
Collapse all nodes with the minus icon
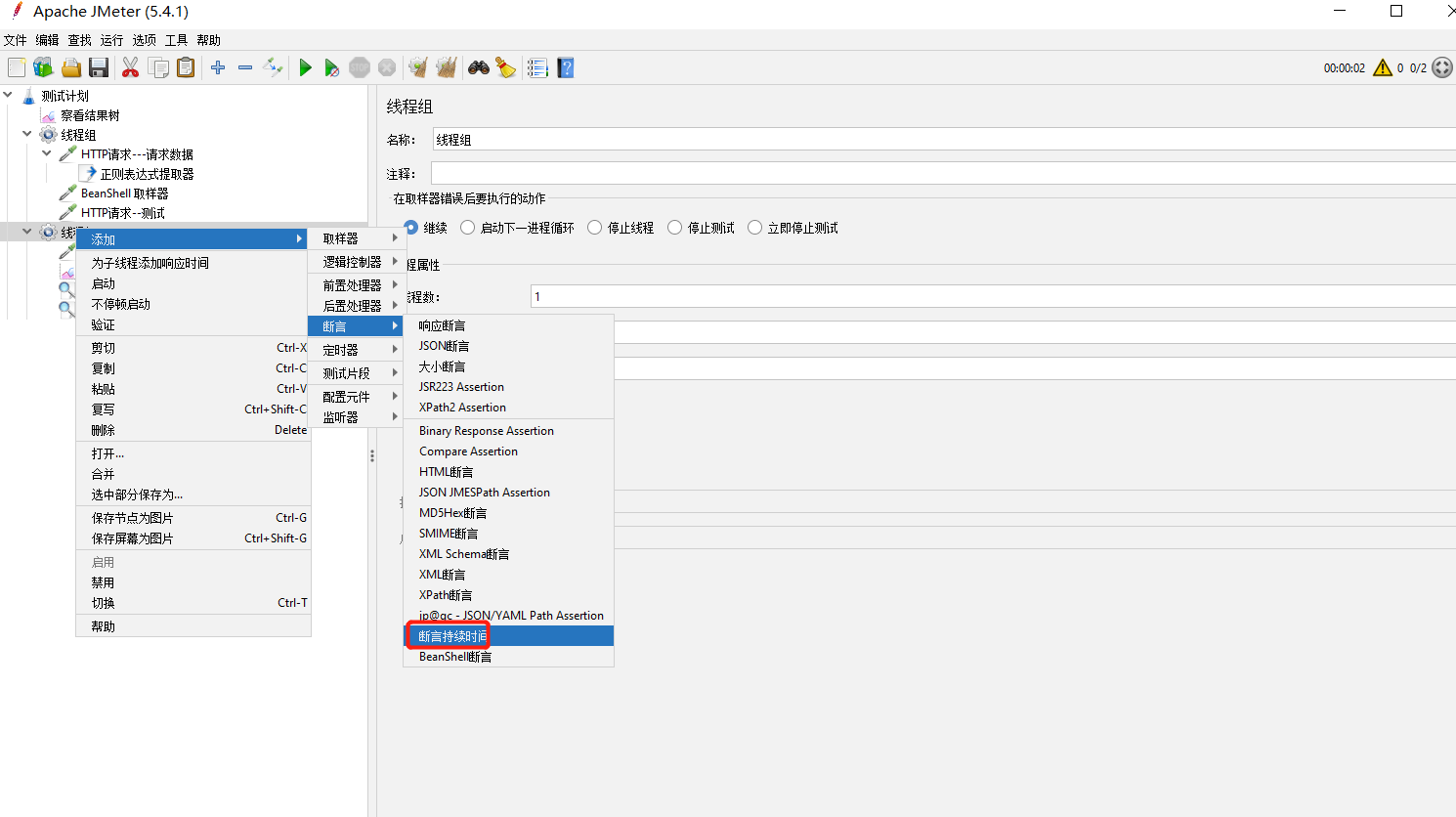tap(245, 67)
